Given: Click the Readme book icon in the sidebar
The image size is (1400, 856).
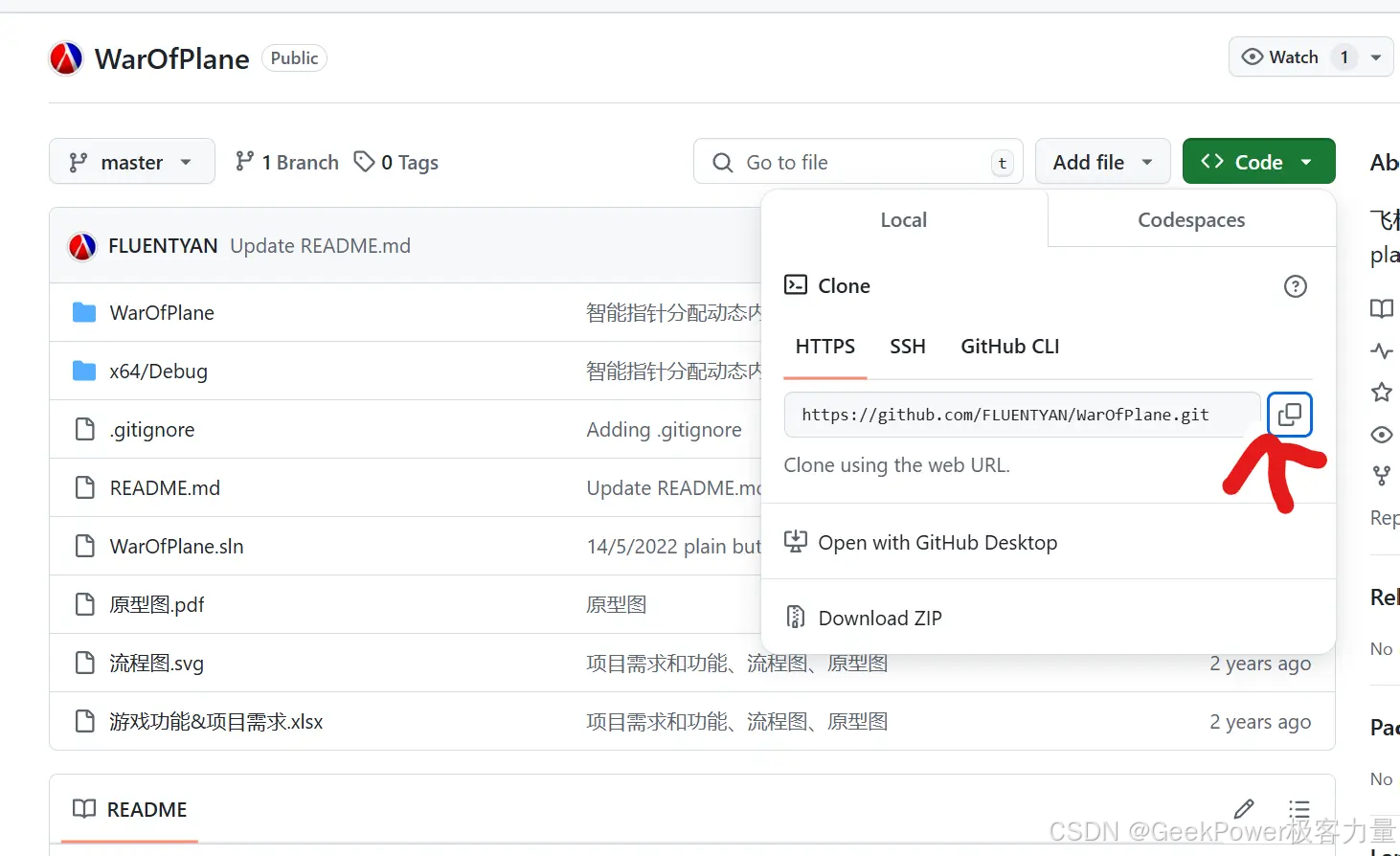Looking at the screenshot, I should click(x=1381, y=308).
